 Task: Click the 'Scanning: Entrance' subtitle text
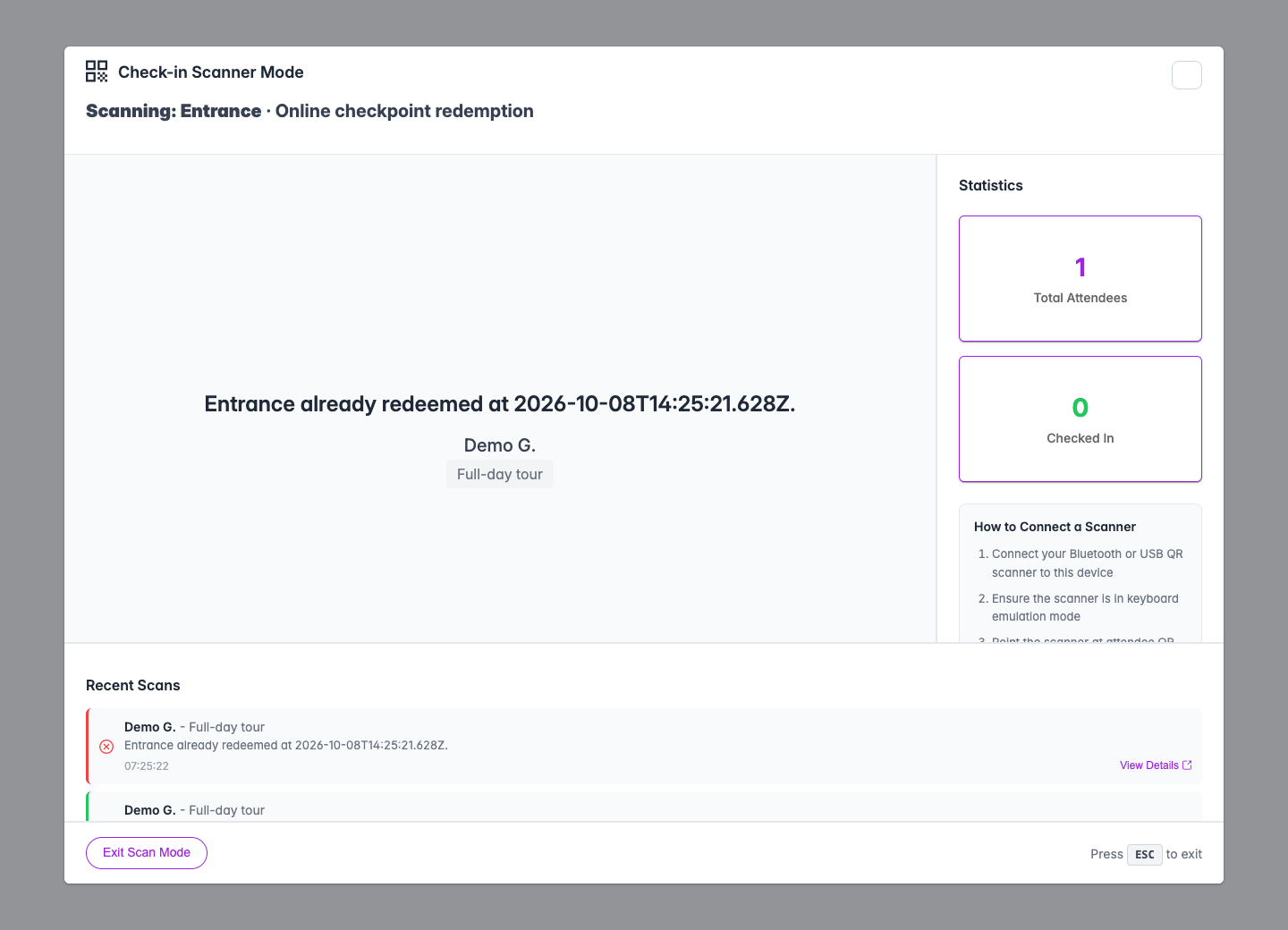(x=174, y=112)
